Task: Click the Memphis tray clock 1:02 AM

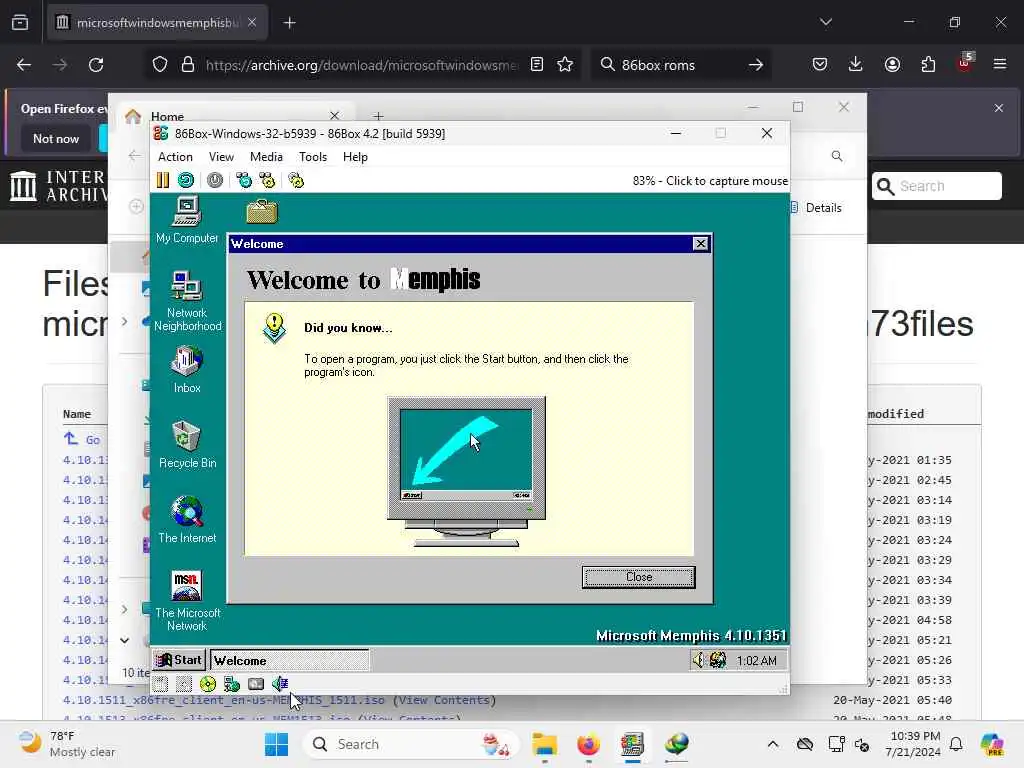Action: point(756,661)
